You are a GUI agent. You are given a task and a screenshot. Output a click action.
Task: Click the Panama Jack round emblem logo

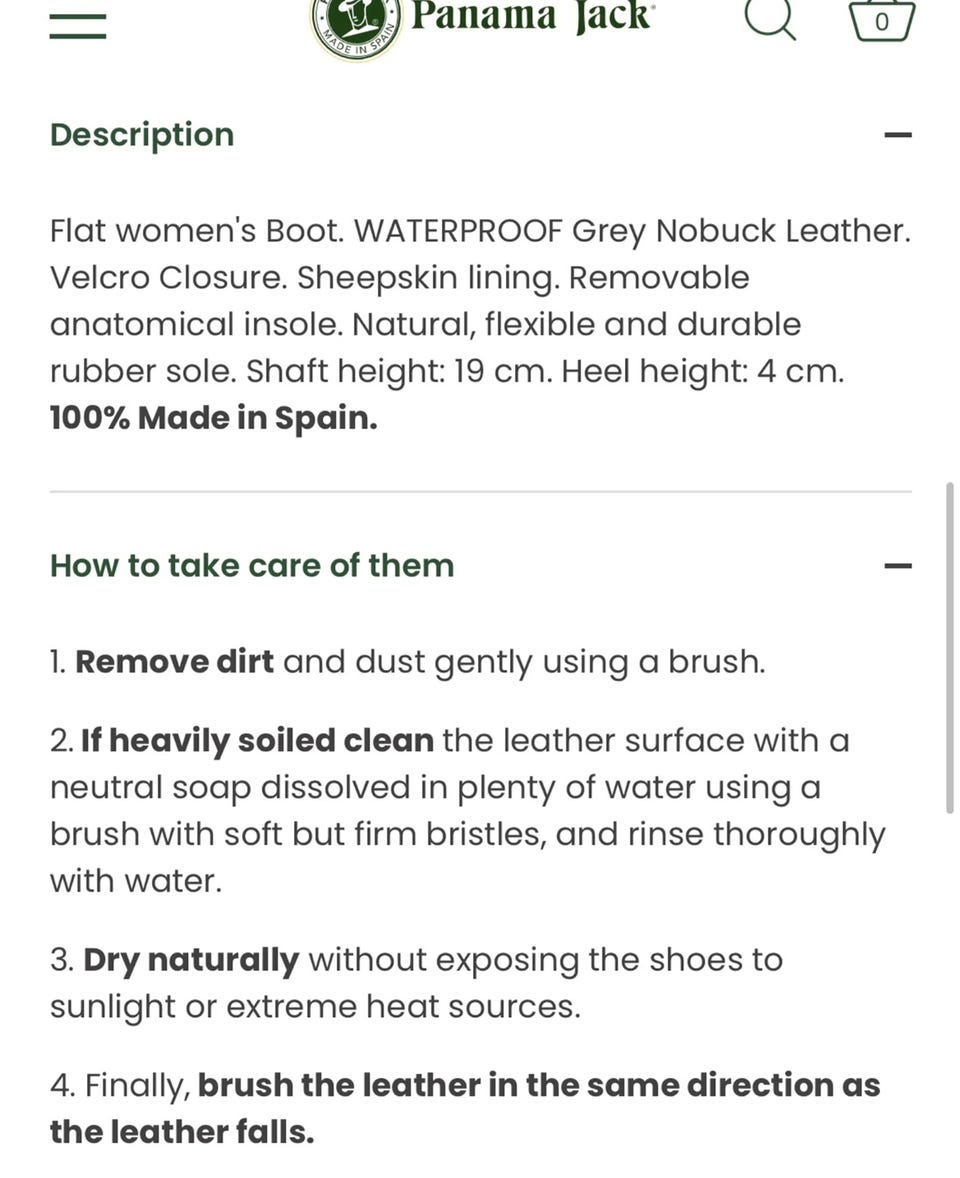[x=357, y=29]
